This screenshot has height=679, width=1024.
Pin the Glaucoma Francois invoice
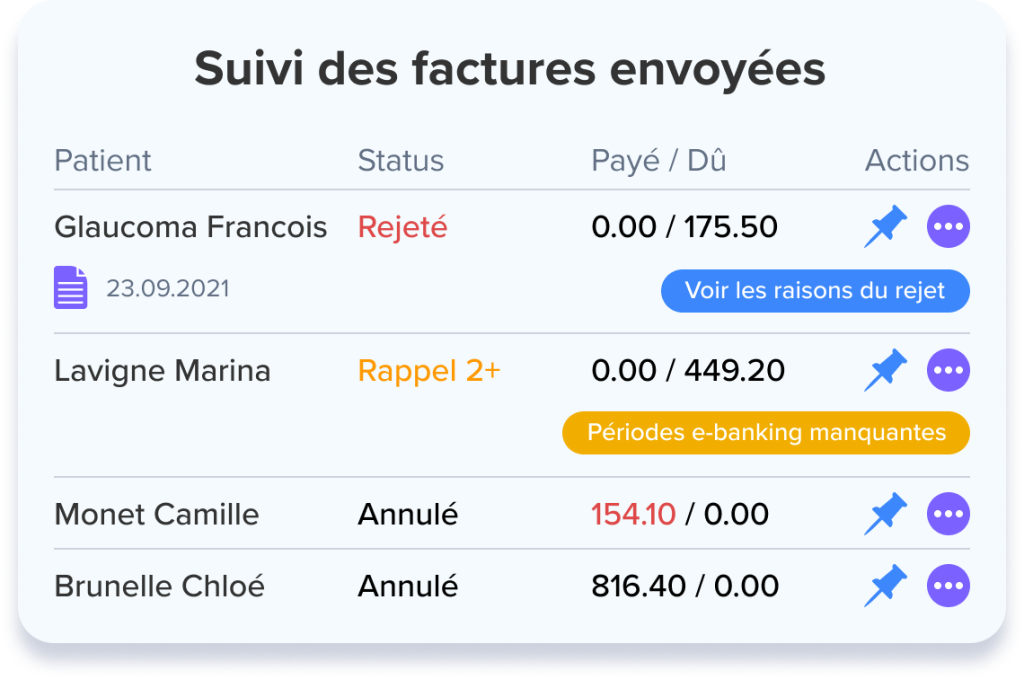pos(885,228)
